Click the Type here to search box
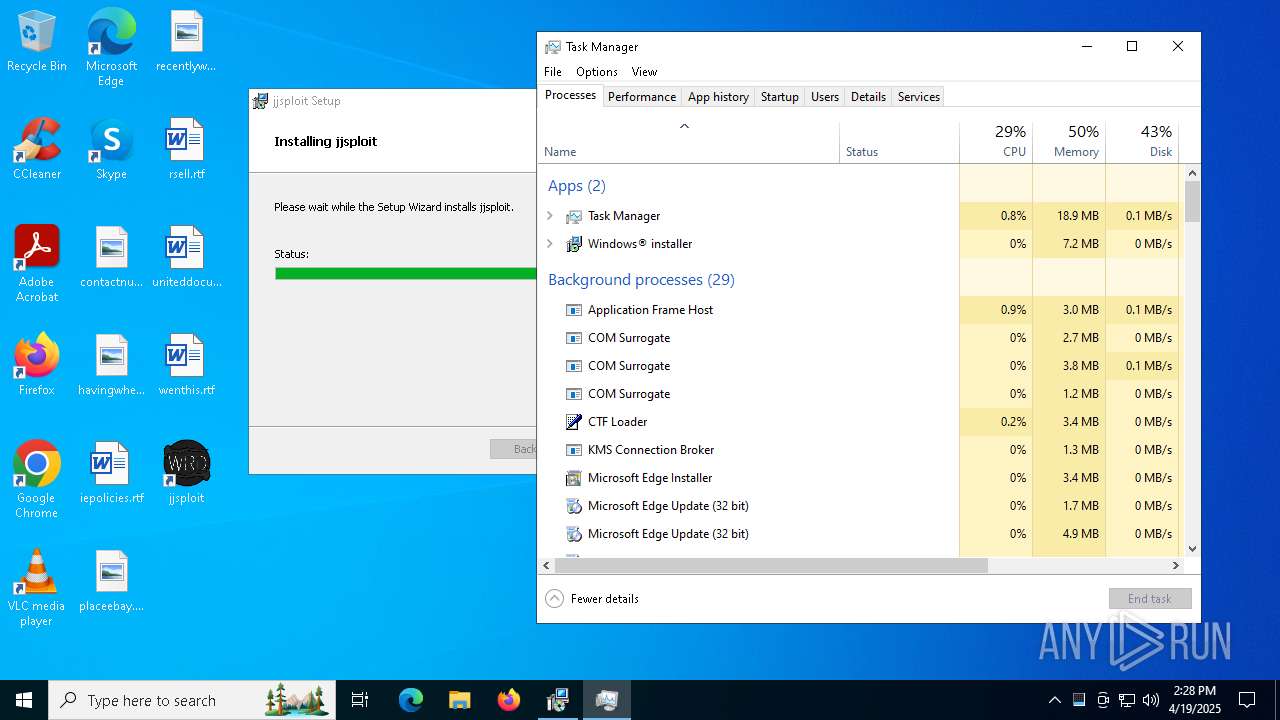The width and height of the screenshot is (1280, 720). [192, 700]
